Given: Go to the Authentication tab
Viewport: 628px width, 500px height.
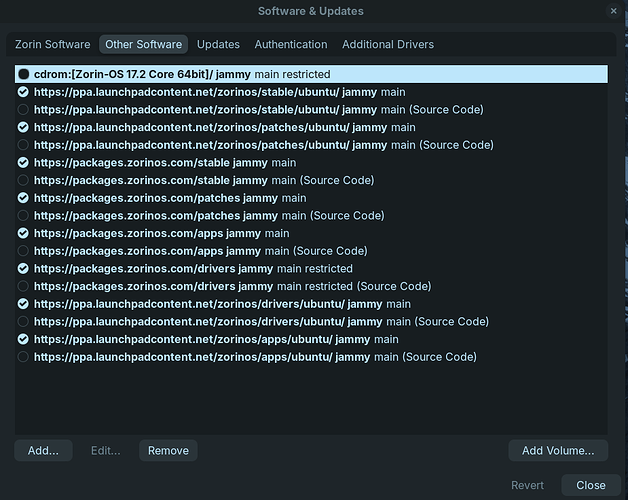Looking at the screenshot, I should click(x=291, y=44).
